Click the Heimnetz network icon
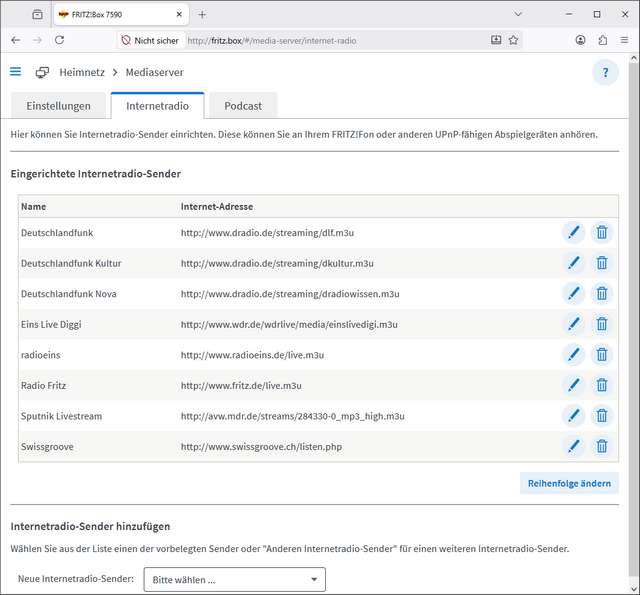The image size is (640, 595). 42,72
